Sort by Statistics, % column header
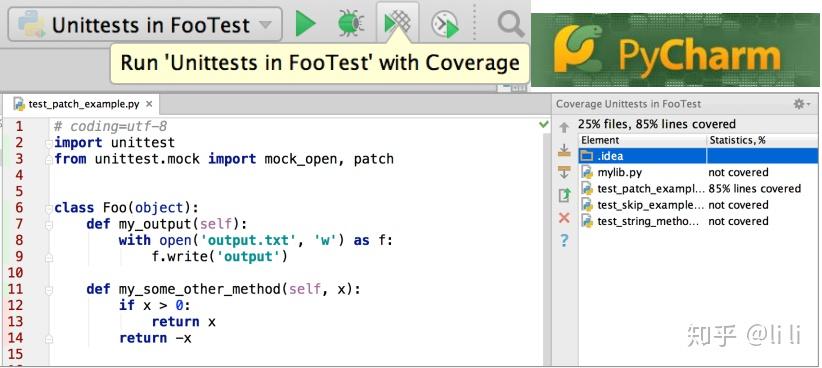 click(762, 140)
